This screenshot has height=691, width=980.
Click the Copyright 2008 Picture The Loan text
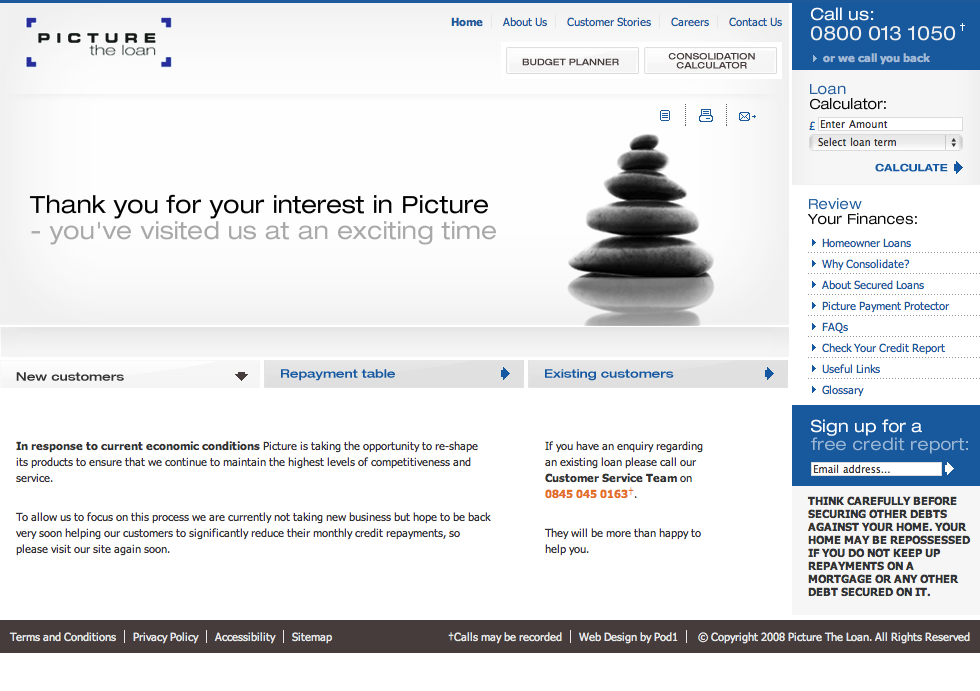834,637
